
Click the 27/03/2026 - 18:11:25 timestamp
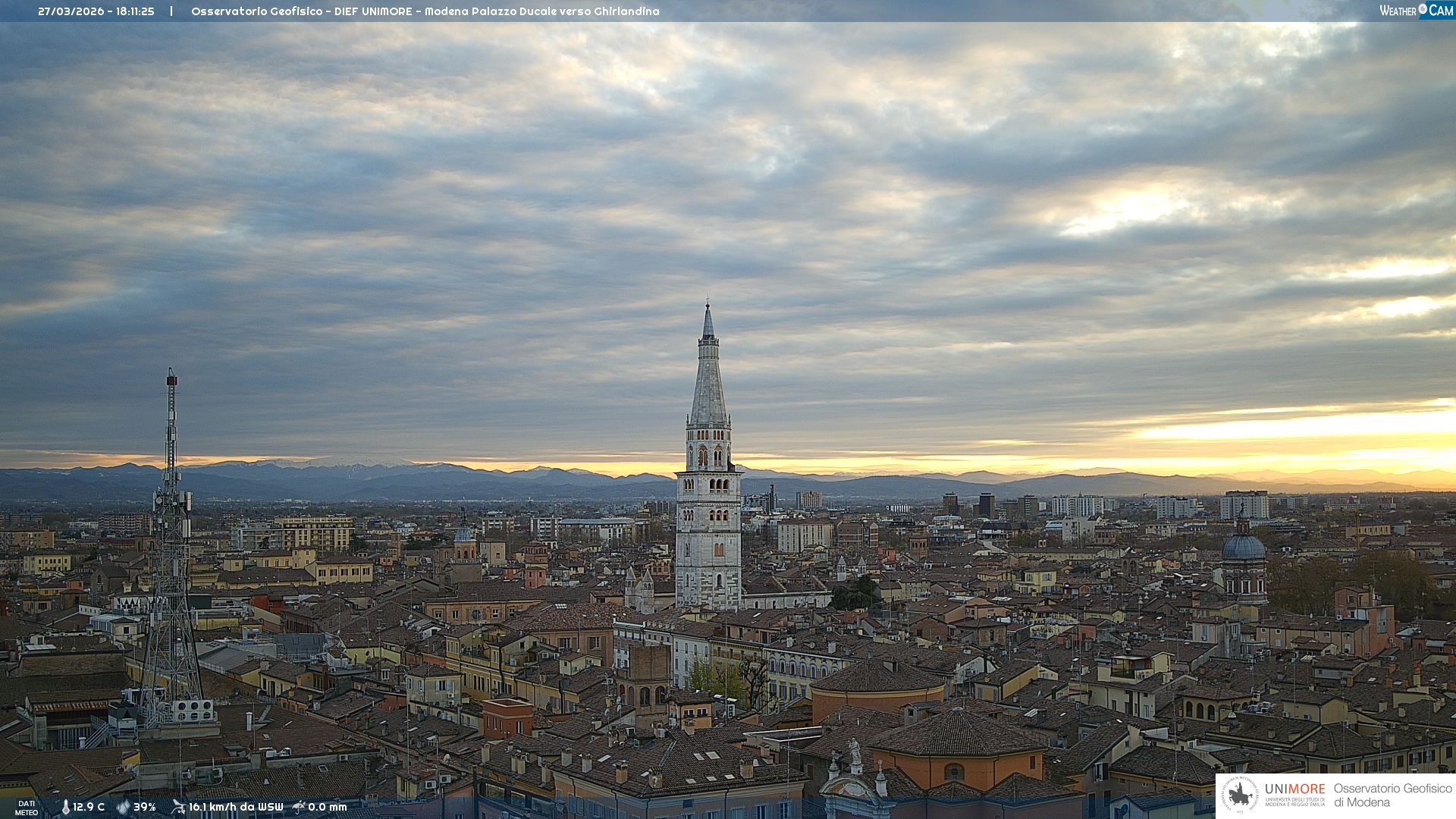coord(96,11)
